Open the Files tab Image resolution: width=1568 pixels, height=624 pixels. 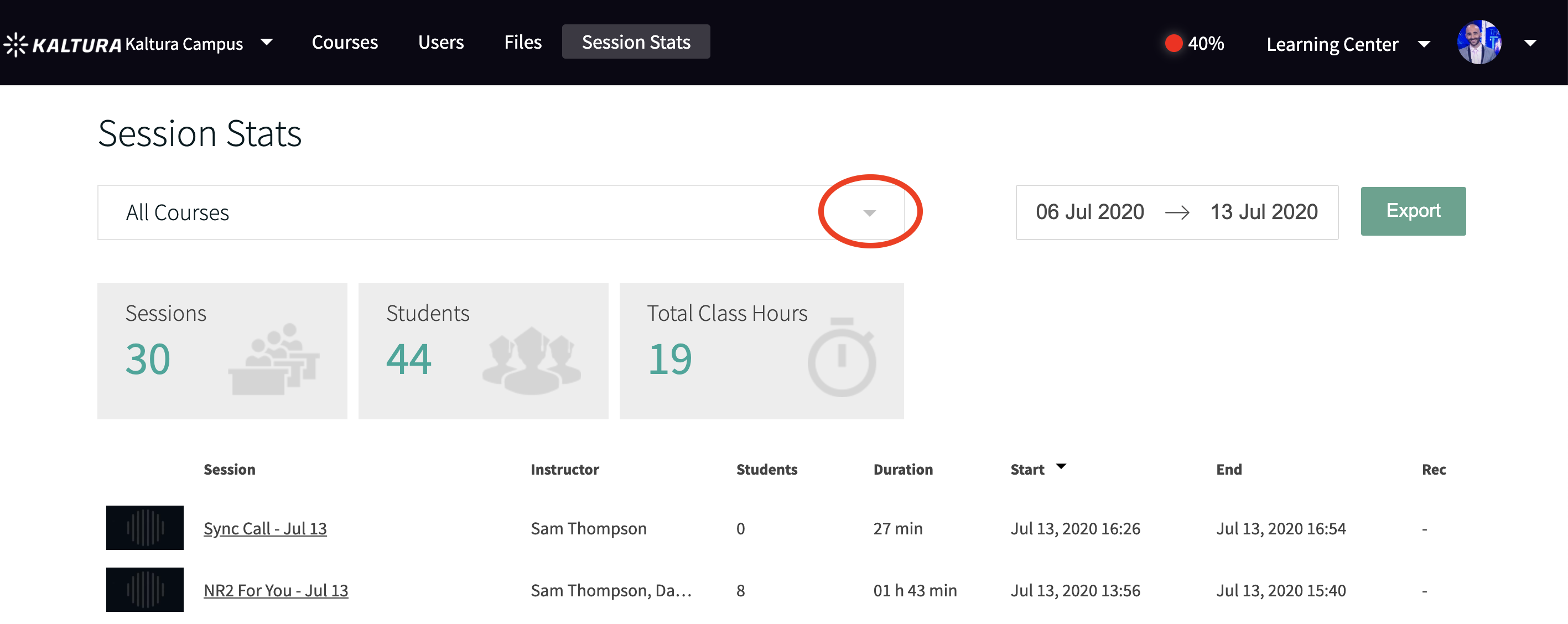[x=522, y=42]
